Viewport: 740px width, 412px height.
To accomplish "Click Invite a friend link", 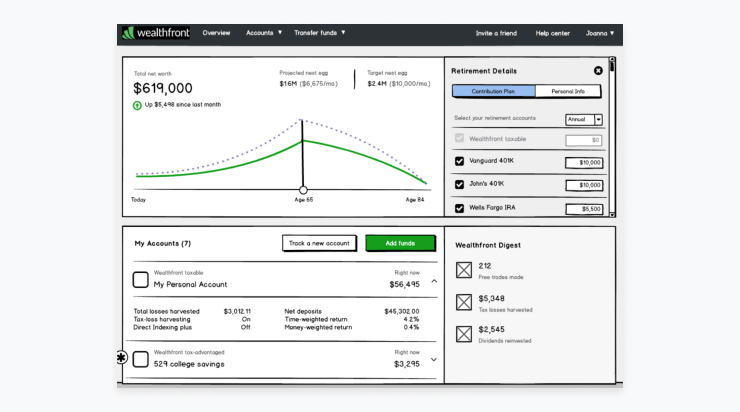I will (496, 34).
